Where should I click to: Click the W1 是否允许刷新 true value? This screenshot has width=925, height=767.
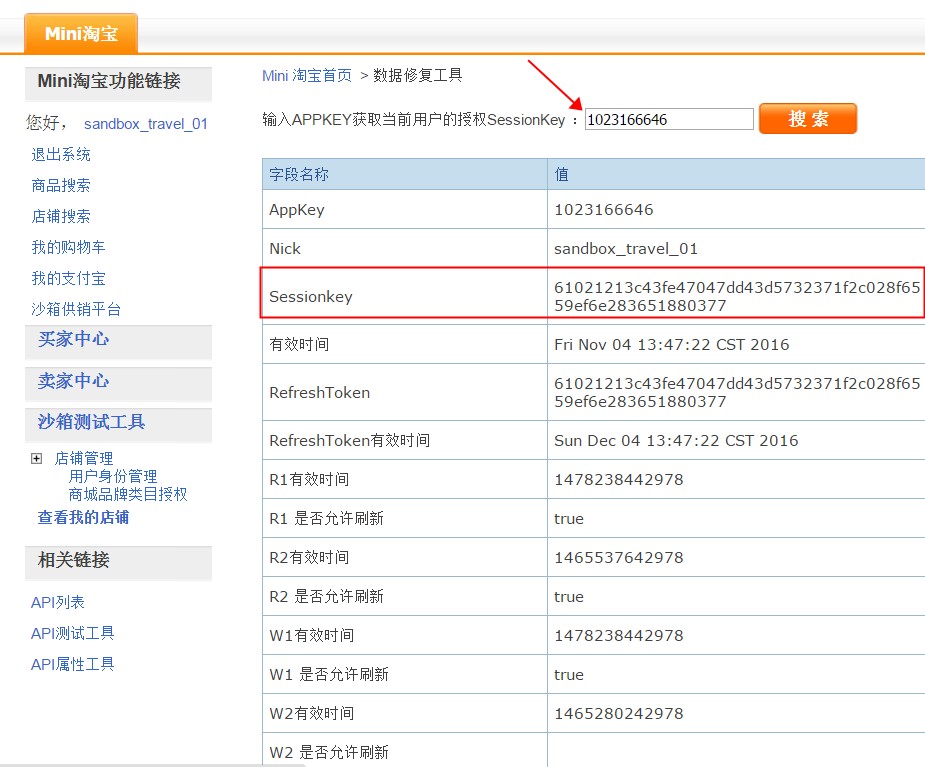click(x=569, y=674)
